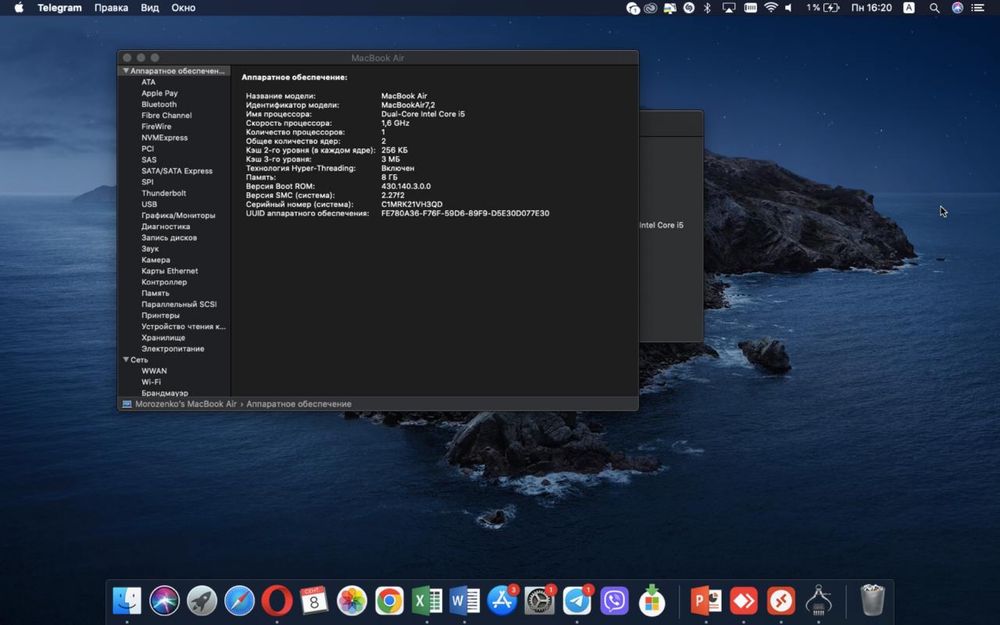Click the Пн 16:20 clock
The width and height of the screenshot is (1000, 625).
click(871, 8)
